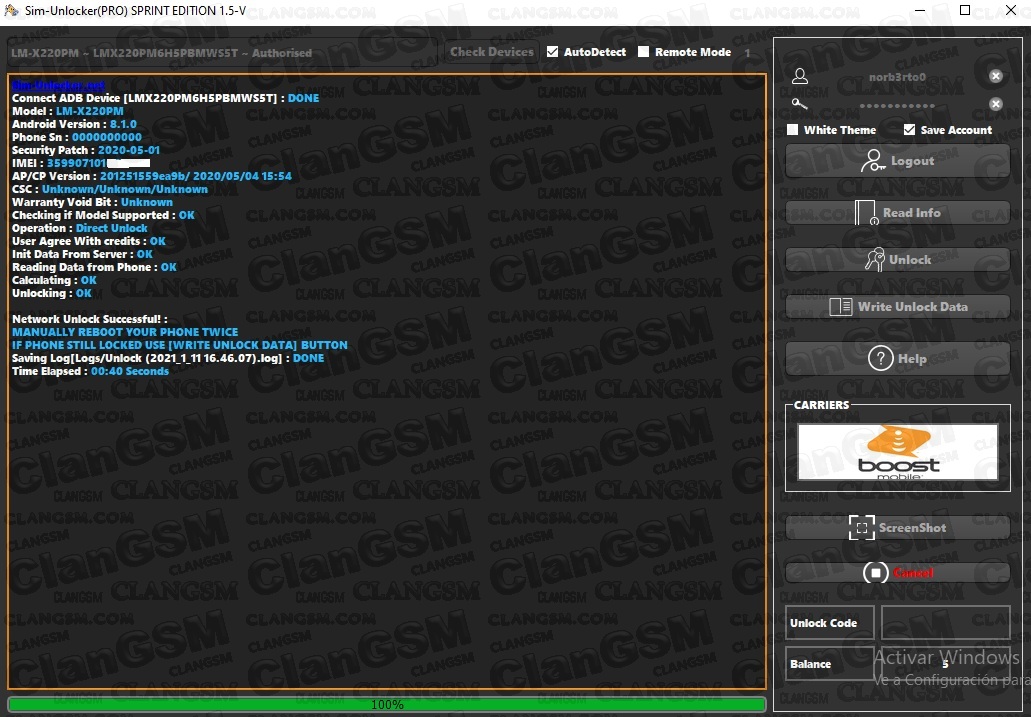Image resolution: width=1031 pixels, height=717 pixels.
Task: Click the Write Unlock Data book icon
Action: pos(841,307)
